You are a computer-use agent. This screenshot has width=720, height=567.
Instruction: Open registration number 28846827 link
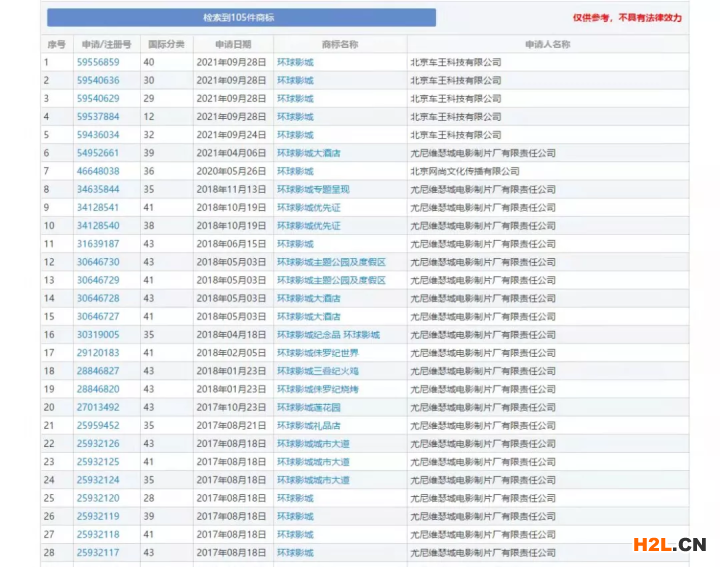pyautogui.click(x=98, y=371)
